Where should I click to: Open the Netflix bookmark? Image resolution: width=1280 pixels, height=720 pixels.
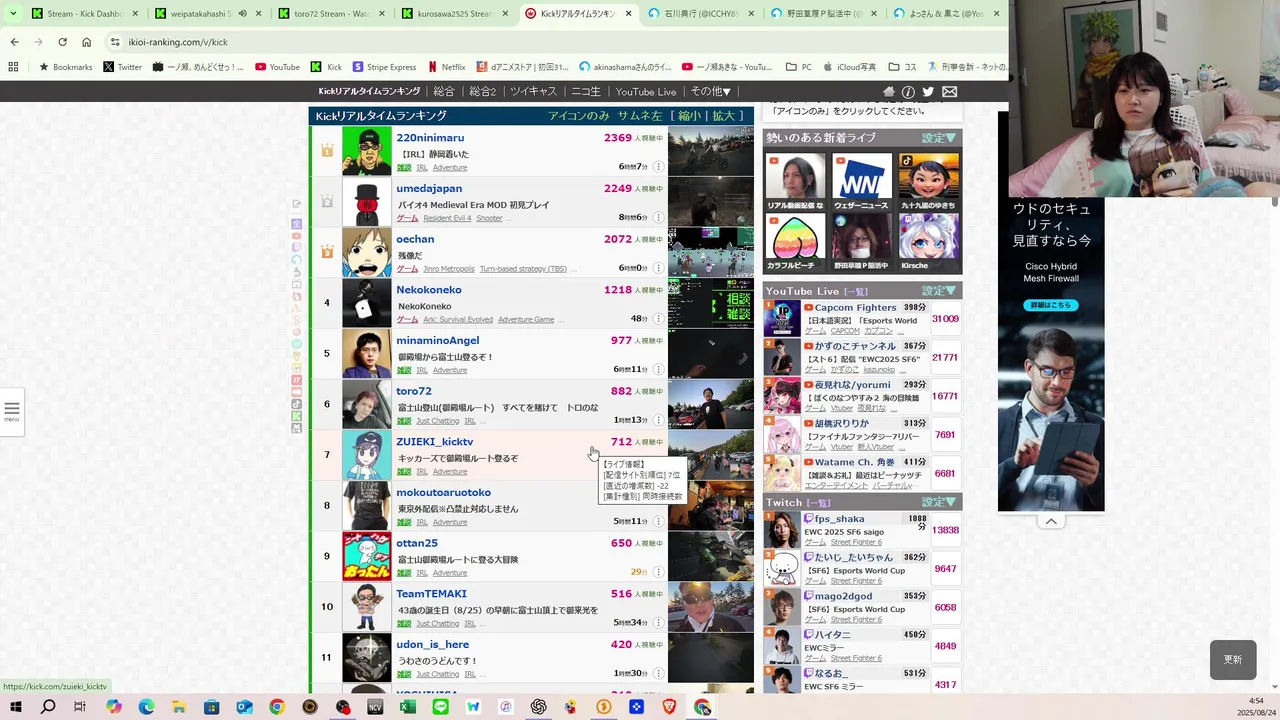[447, 67]
